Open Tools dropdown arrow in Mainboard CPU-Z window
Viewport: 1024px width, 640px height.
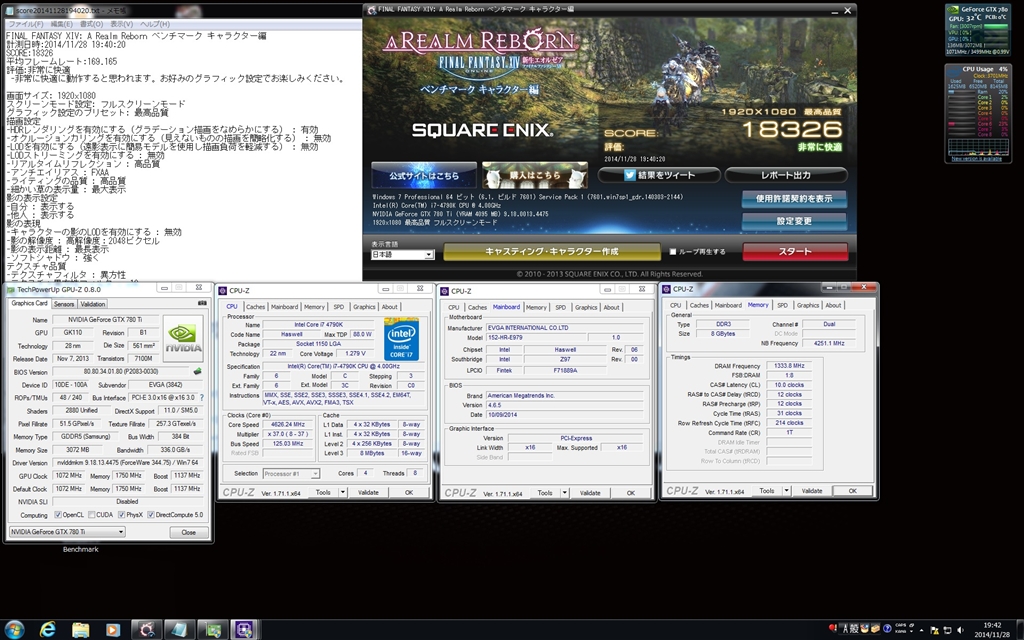pyautogui.click(x=564, y=493)
